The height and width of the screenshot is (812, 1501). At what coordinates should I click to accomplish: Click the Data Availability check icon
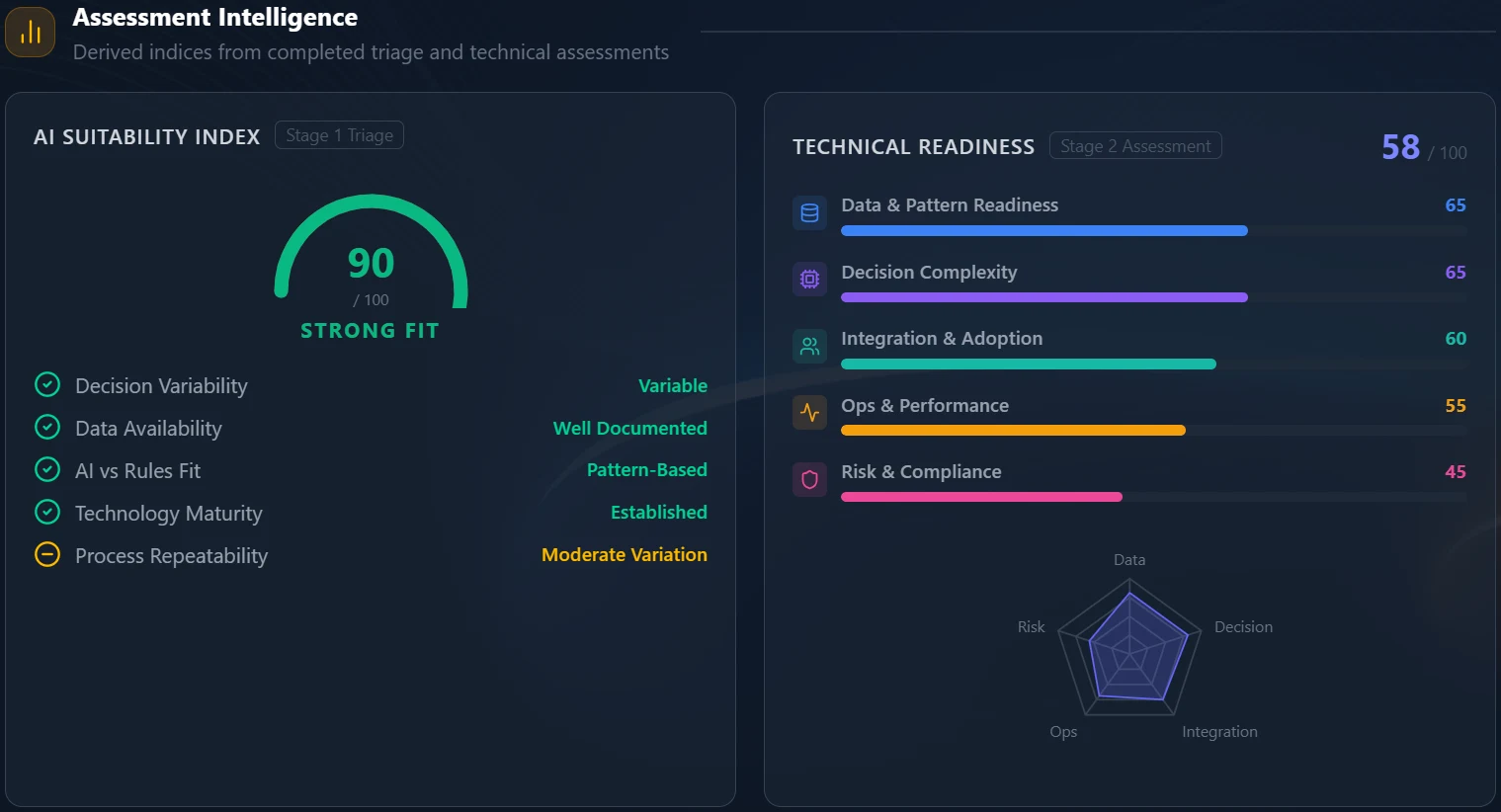[x=47, y=427]
